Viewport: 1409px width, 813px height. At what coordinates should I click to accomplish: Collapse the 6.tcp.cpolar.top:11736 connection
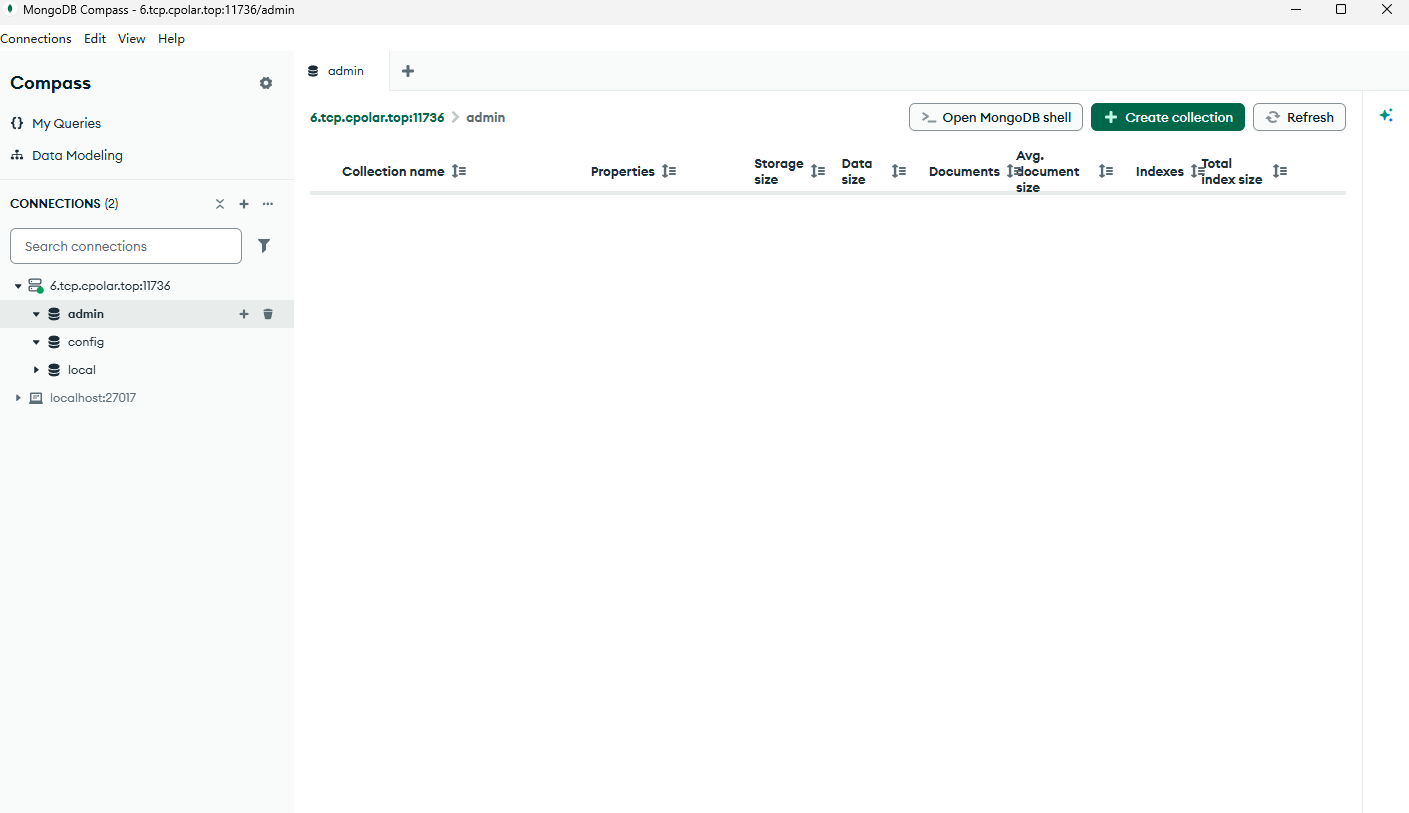(18, 286)
